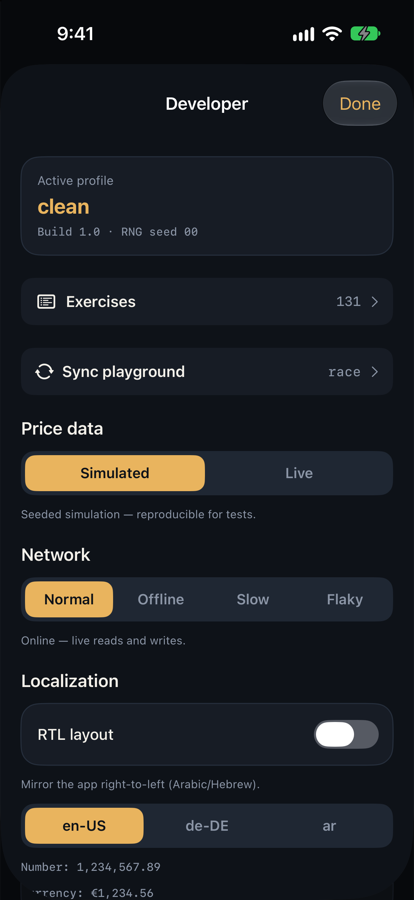Toggle the RTL layout switch
The width and height of the screenshot is (414, 900).
pyautogui.click(x=346, y=735)
